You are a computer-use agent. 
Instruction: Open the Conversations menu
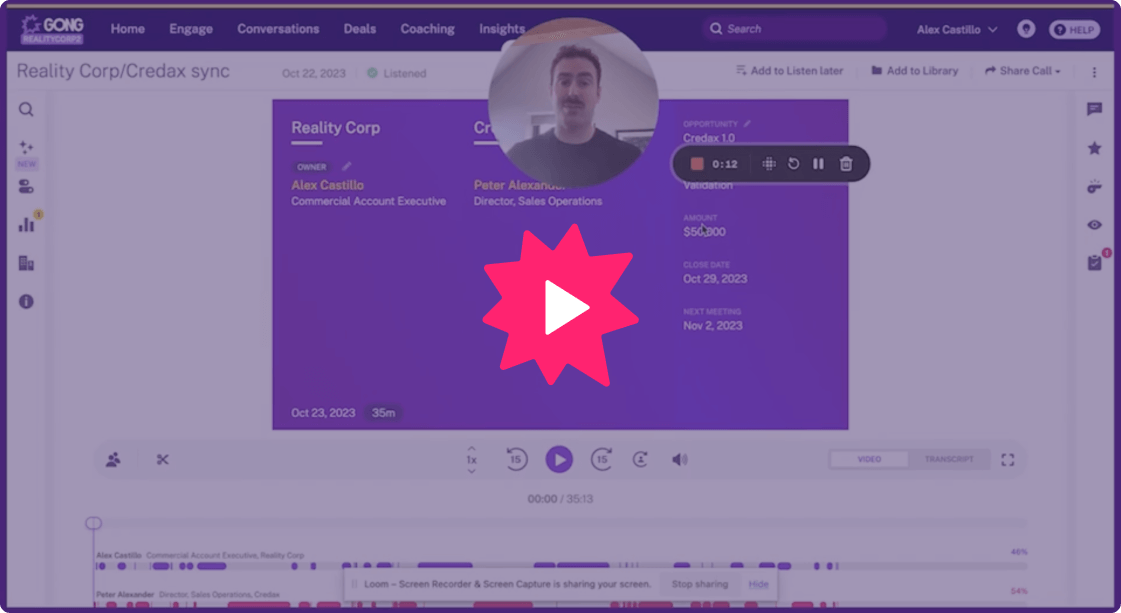point(278,29)
